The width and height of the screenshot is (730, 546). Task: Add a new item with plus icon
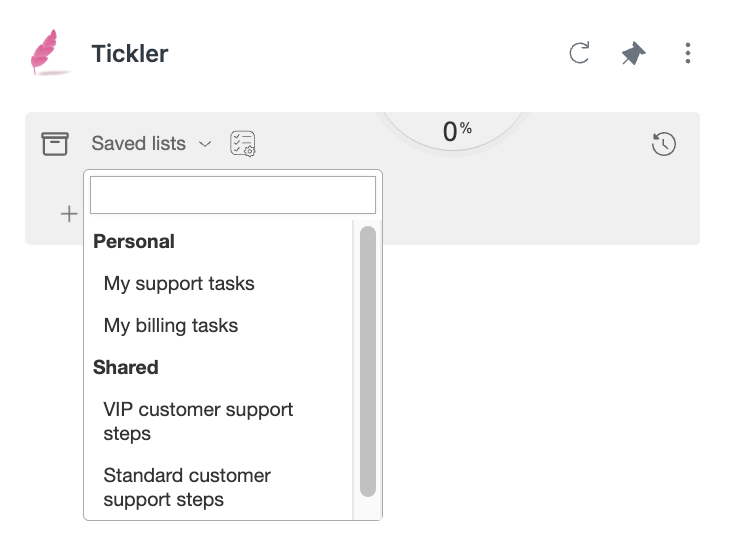(69, 214)
